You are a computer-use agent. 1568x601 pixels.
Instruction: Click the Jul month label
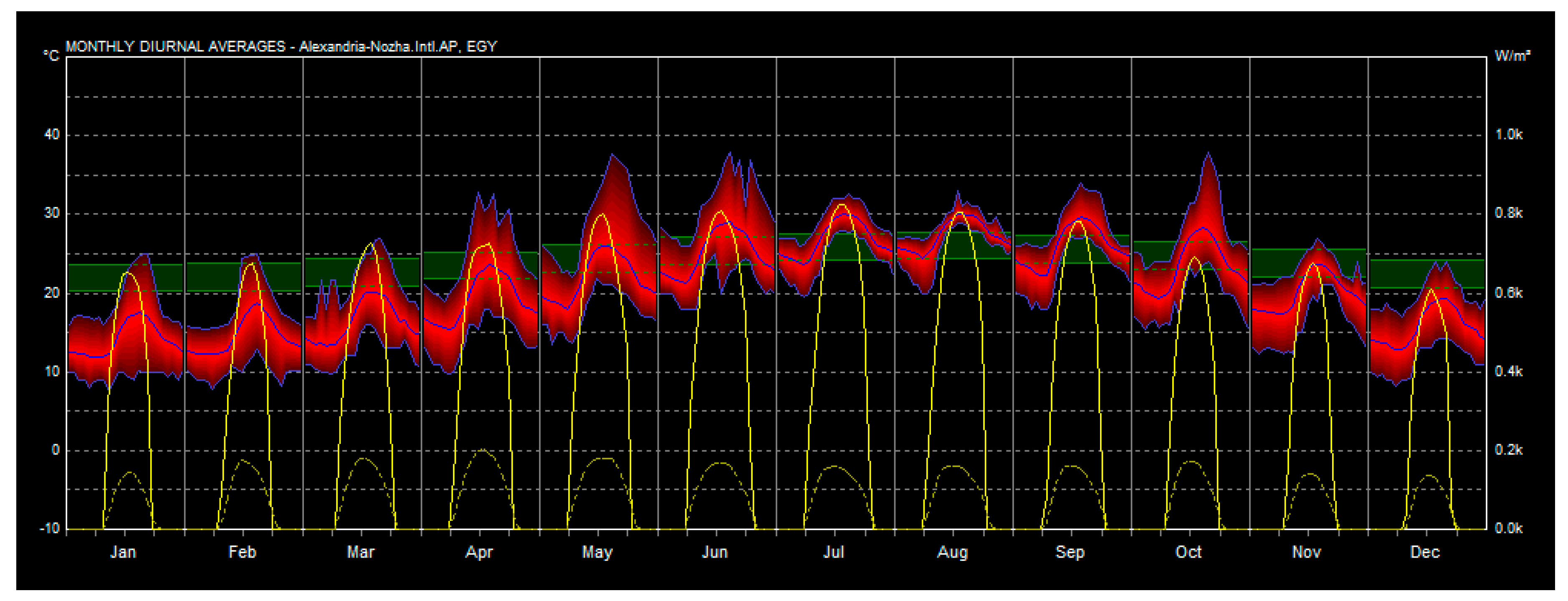(x=834, y=552)
